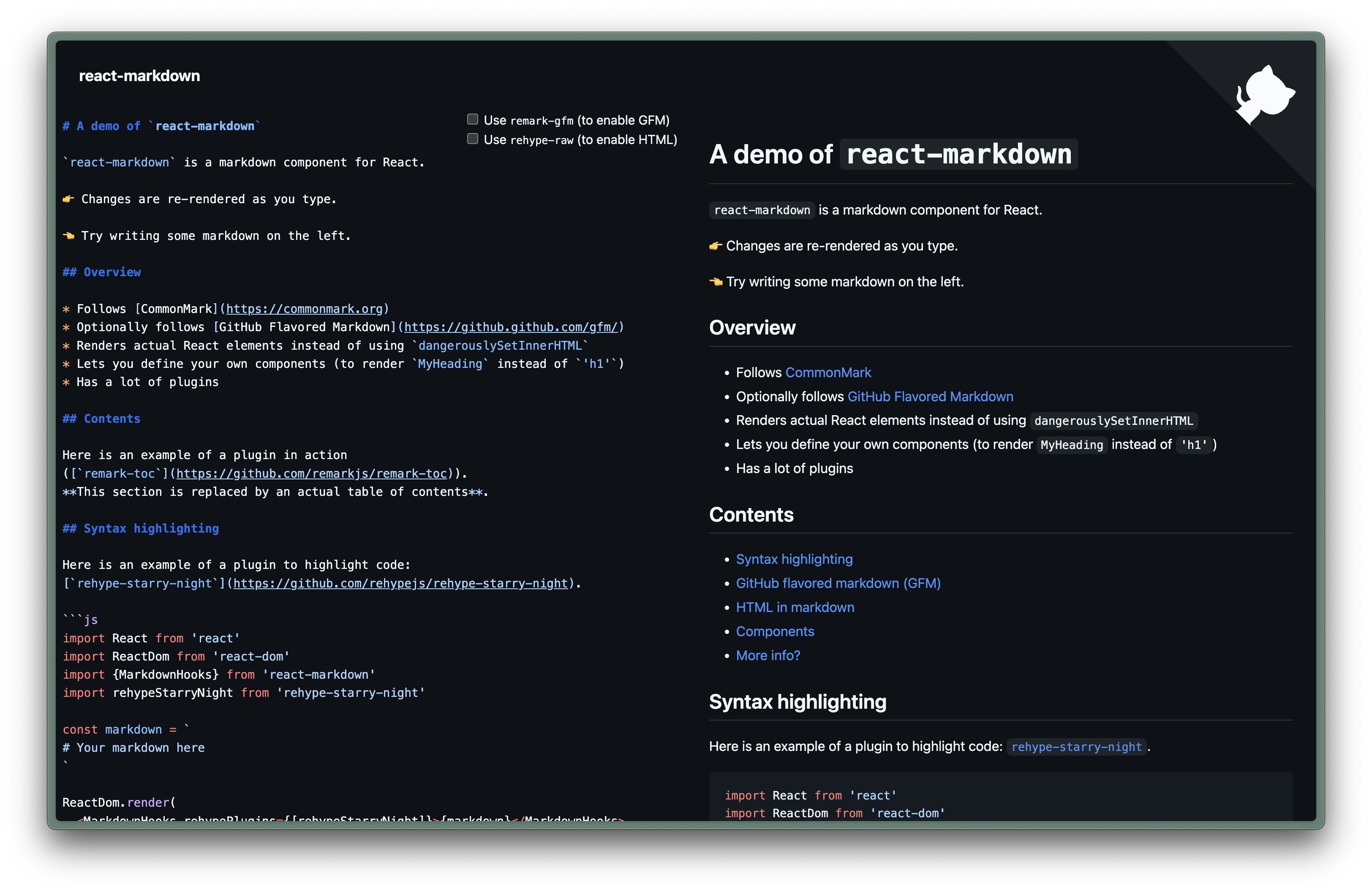Click the rehype-starry-night URL in editor
Screen dimensions: 1372x892
[x=400, y=584]
